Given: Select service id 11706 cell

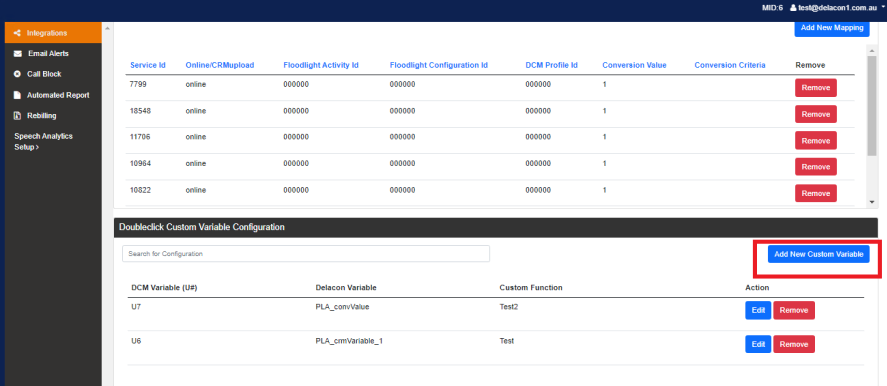Looking at the screenshot, I should [x=139, y=137].
